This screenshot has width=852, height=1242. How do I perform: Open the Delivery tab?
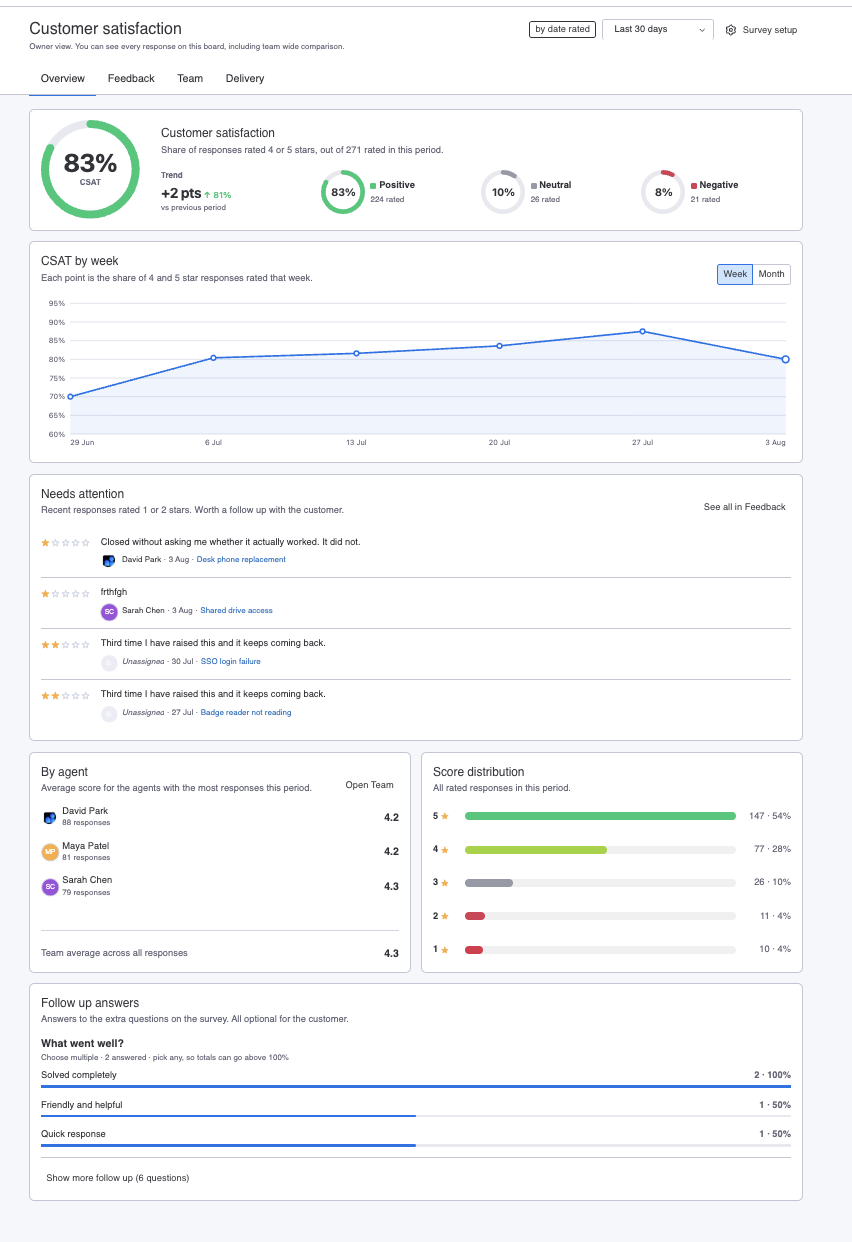click(x=245, y=78)
